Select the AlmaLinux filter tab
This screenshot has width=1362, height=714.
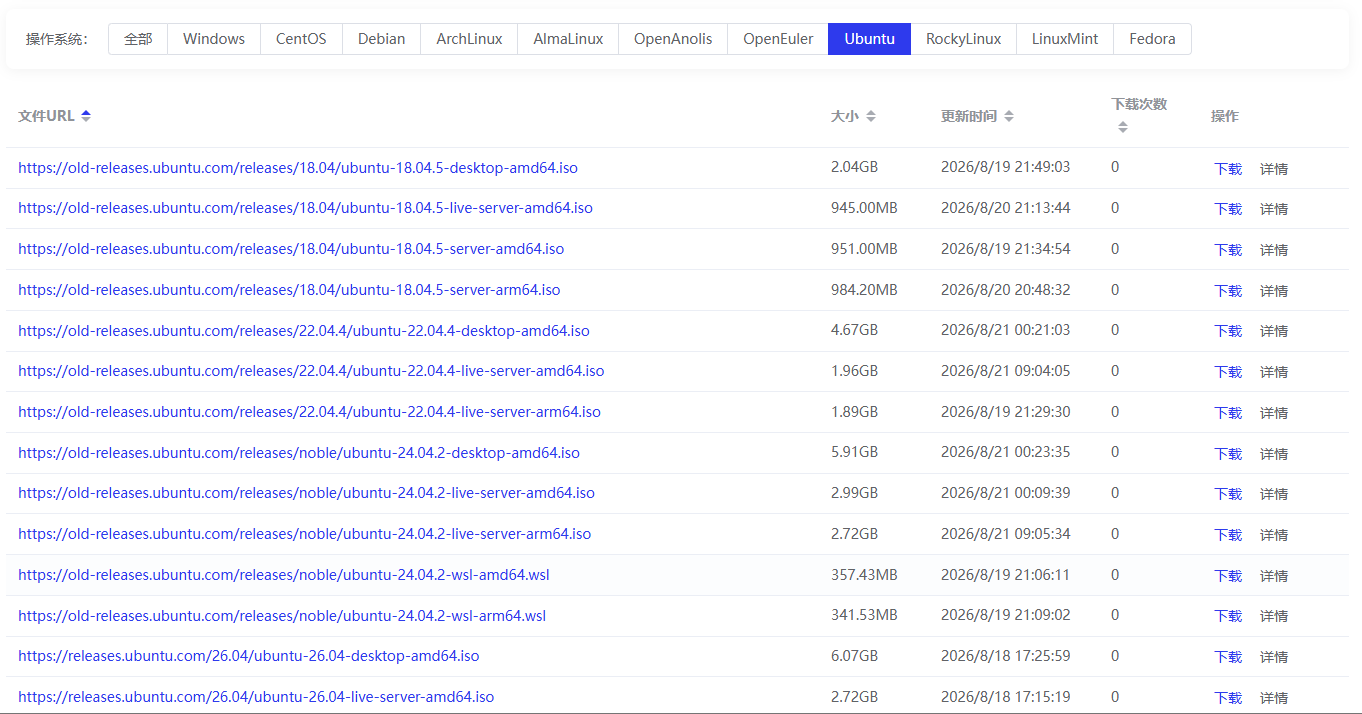[568, 39]
